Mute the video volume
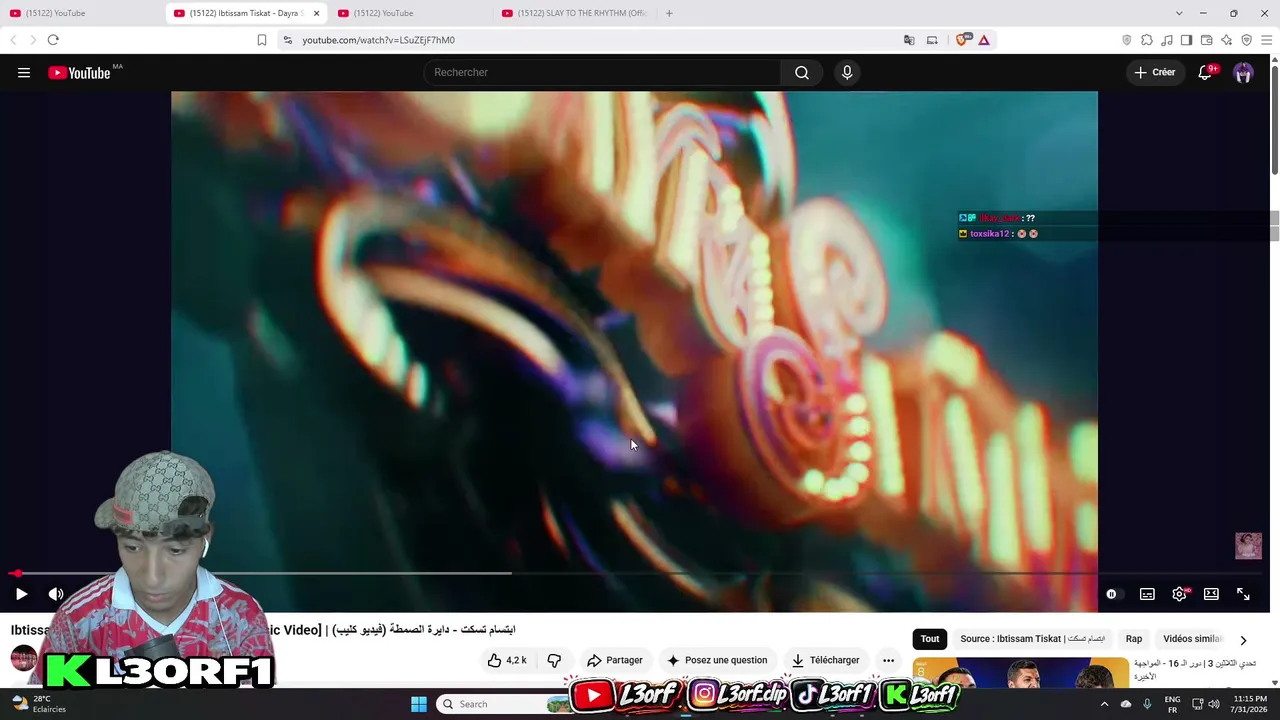 click(x=56, y=594)
